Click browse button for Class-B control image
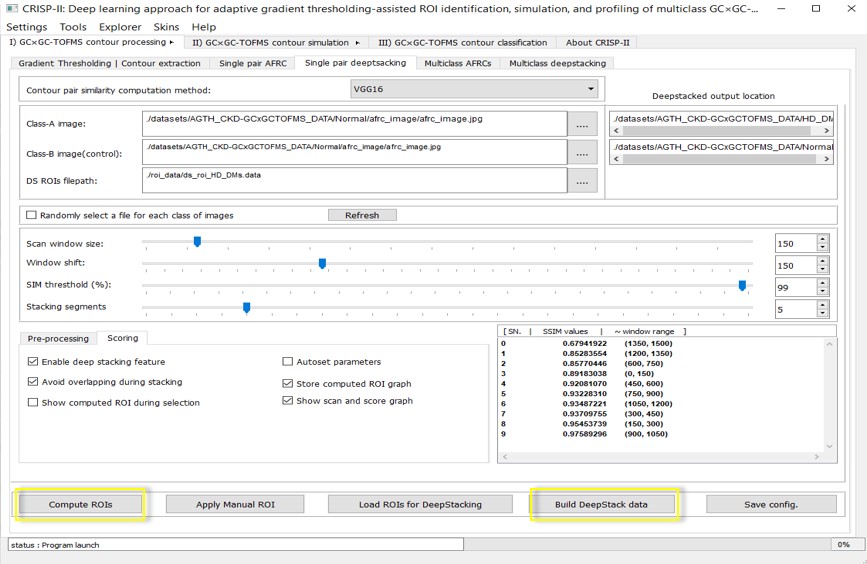The height and width of the screenshot is (564, 867). click(582, 152)
